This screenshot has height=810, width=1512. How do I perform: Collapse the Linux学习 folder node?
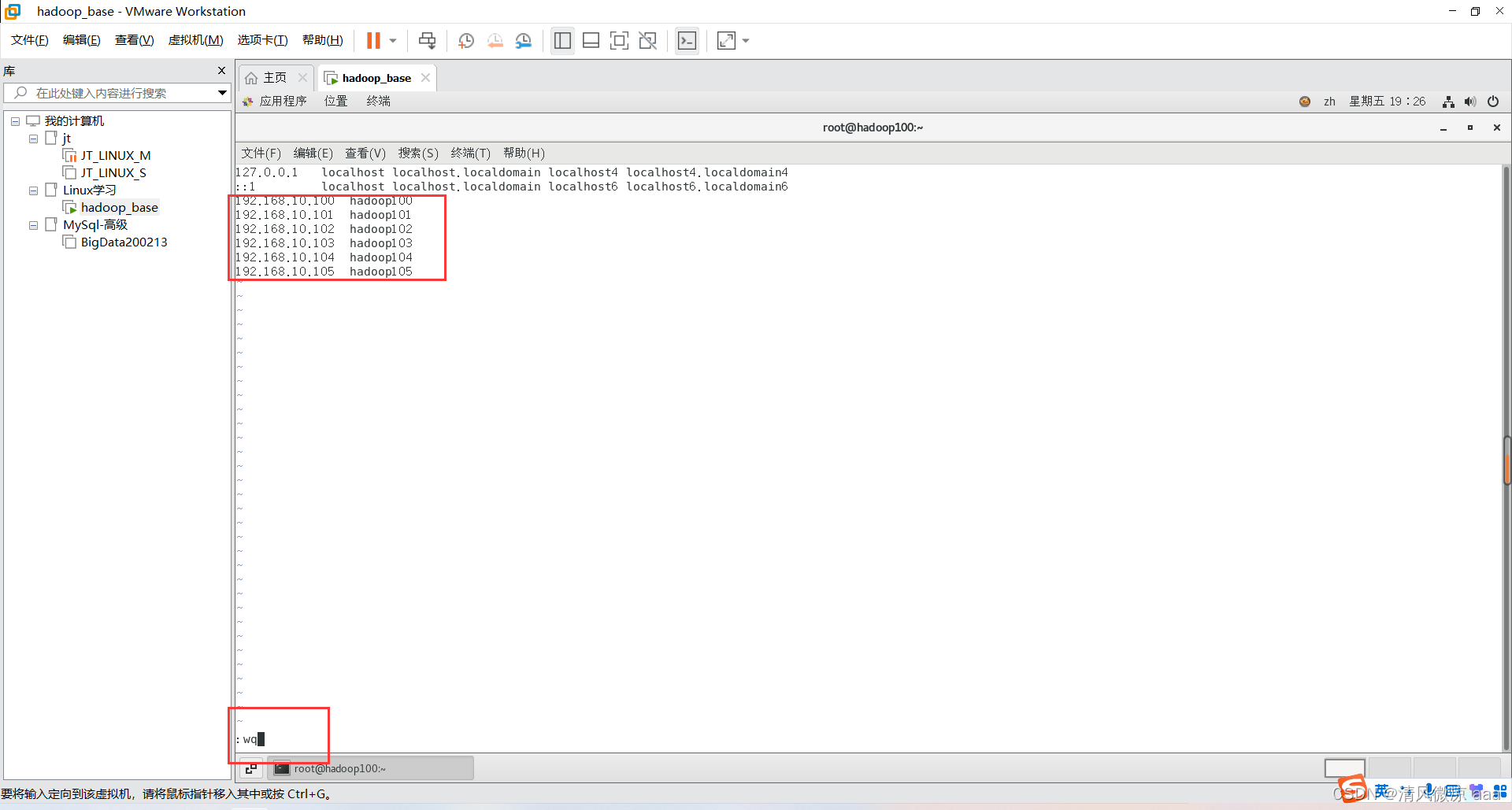pos(33,190)
